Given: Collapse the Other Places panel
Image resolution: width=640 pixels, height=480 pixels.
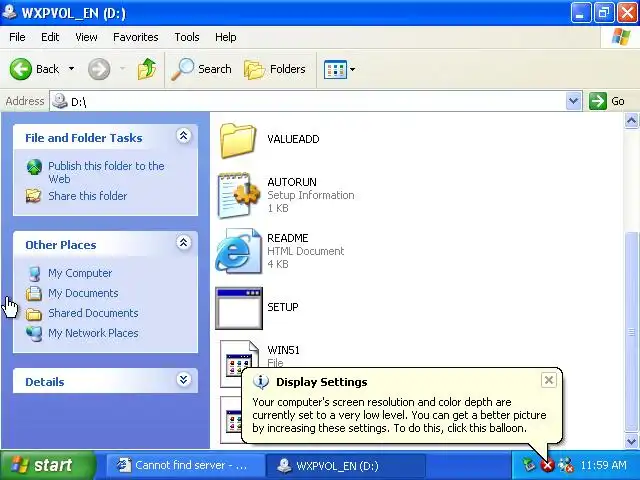Looking at the screenshot, I should [184, 243].
